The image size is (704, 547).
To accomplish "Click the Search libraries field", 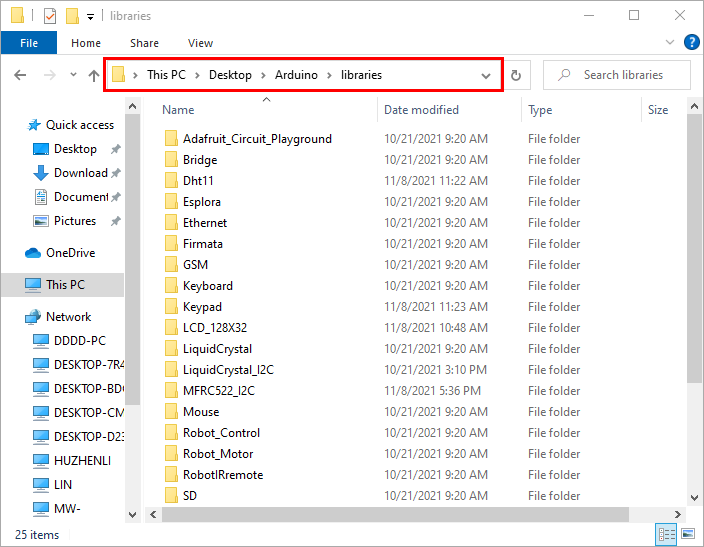I will 616,75.
